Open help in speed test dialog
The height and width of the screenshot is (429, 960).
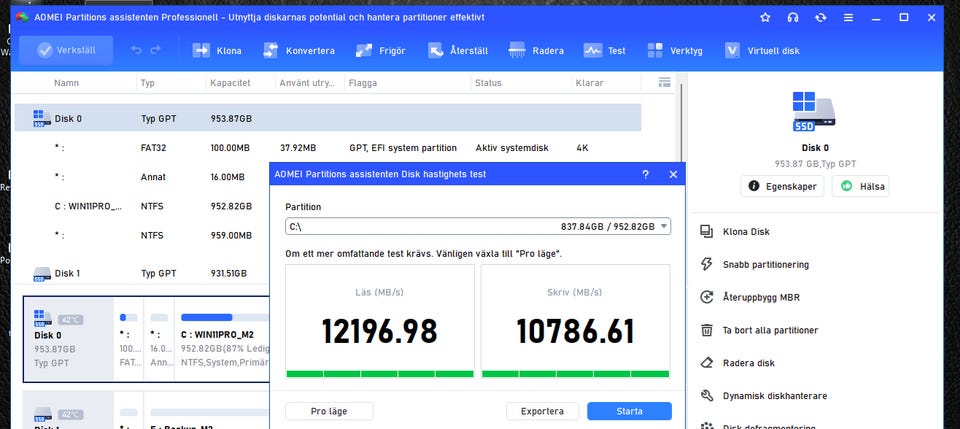[x=645, y=174]
